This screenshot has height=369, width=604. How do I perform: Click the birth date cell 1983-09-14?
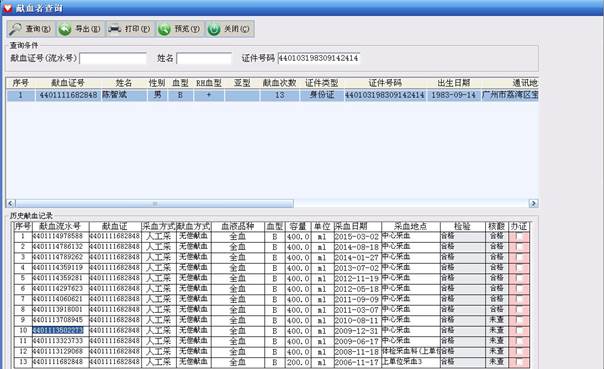coord(453,95)
